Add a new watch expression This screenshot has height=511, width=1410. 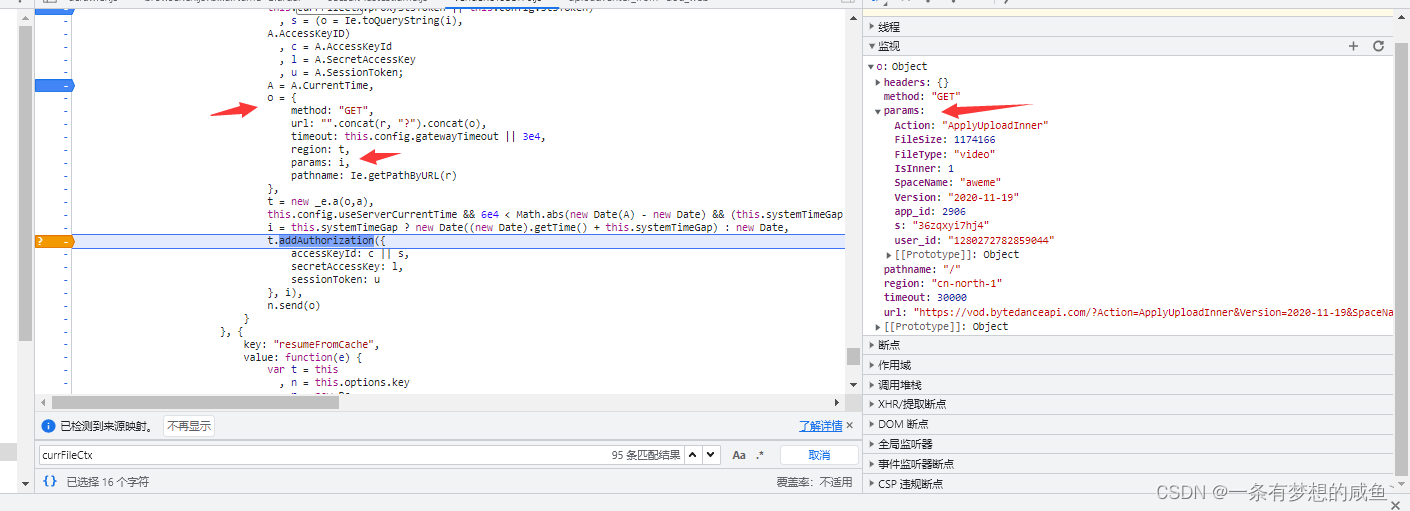(x=1353, y=46)
